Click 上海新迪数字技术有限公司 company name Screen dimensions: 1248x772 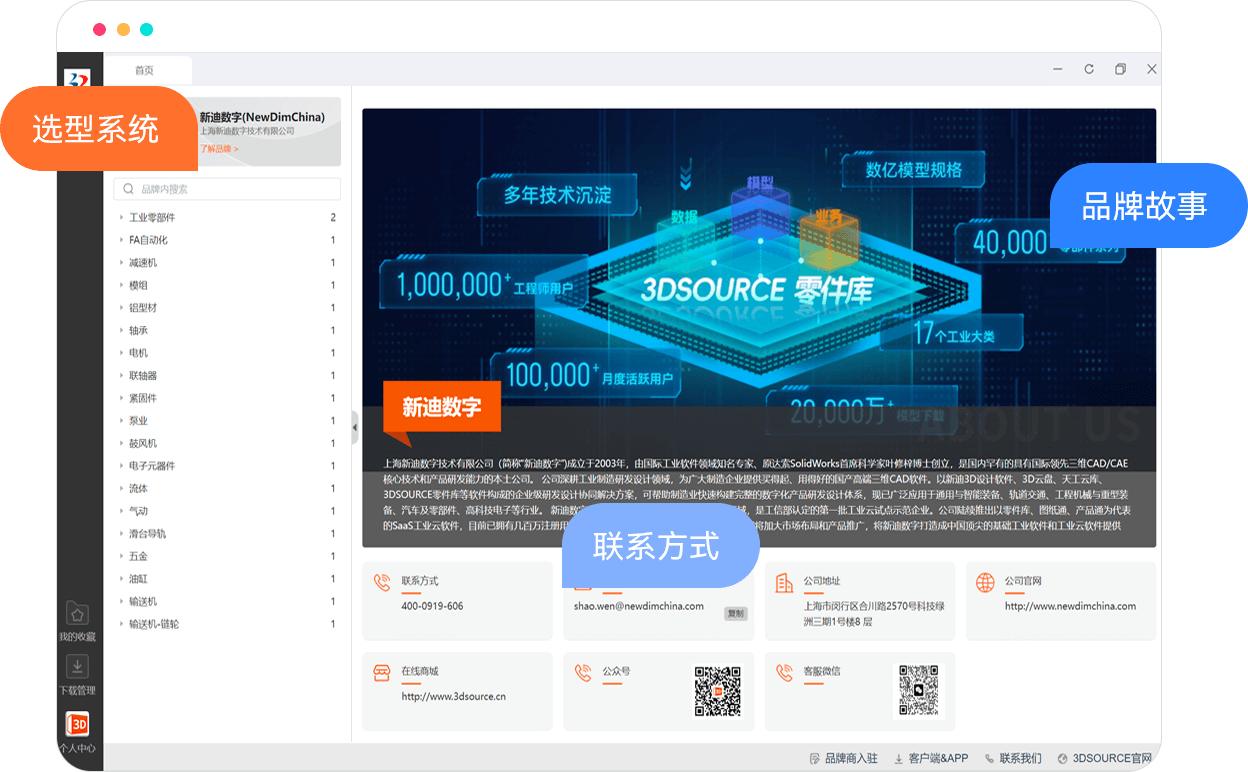click(247, 131)
